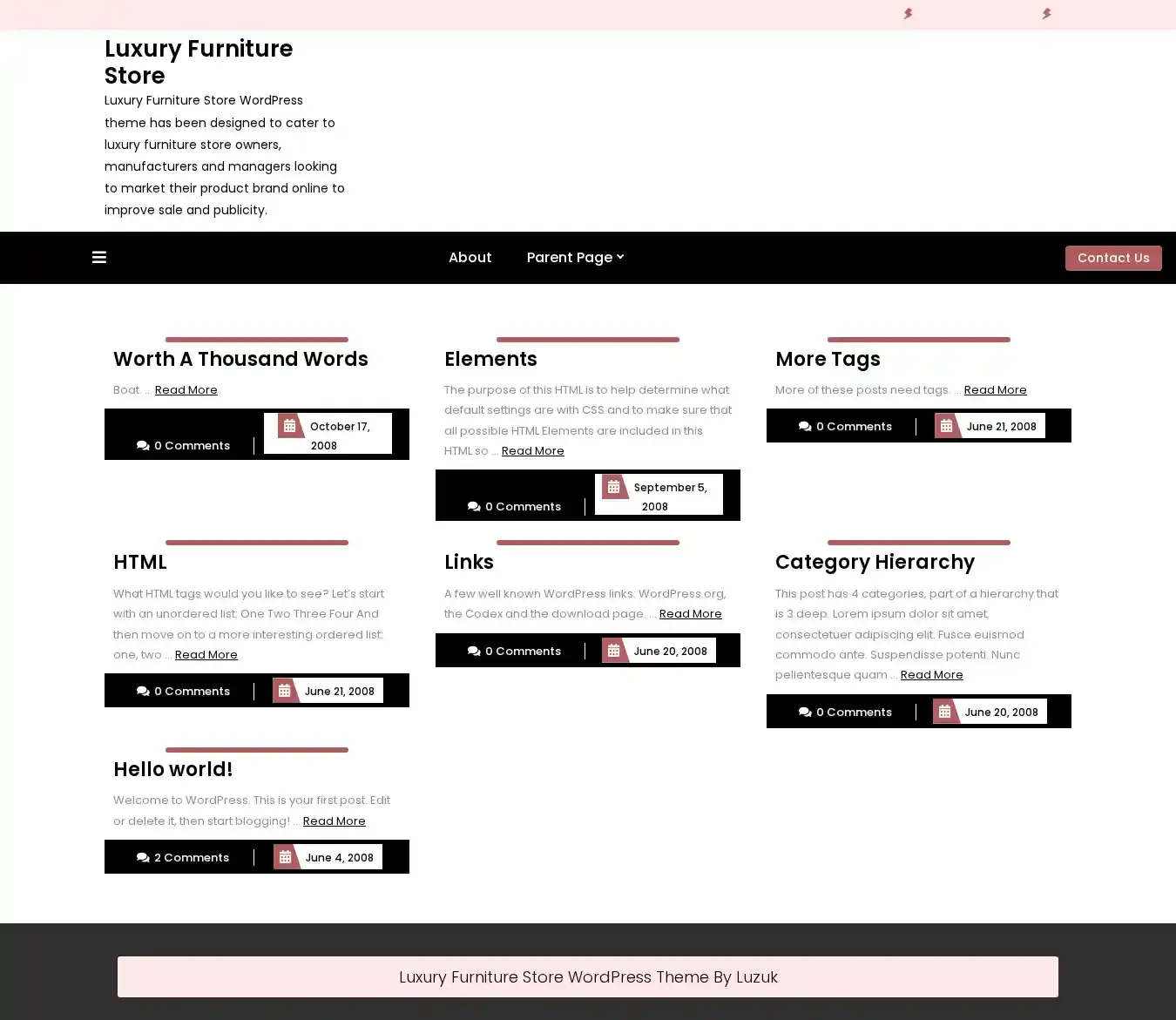Screen dimensions: 1176x1020
Task: Open the Worth A Thousand Words post title
Action: click(240, 359)
